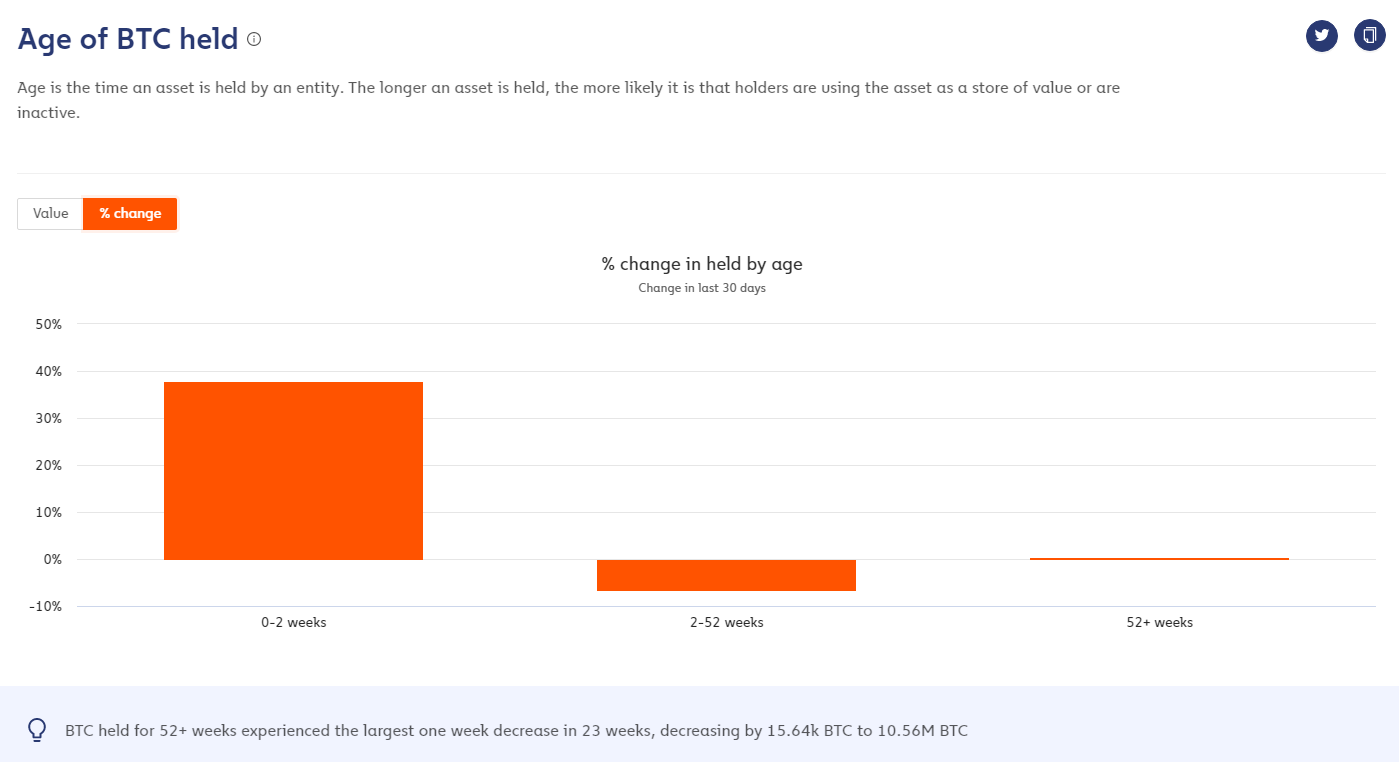Screen dimensions: 1399x762
Task: Click the Age of BTC held heading
Action: (x=128, y=39)
